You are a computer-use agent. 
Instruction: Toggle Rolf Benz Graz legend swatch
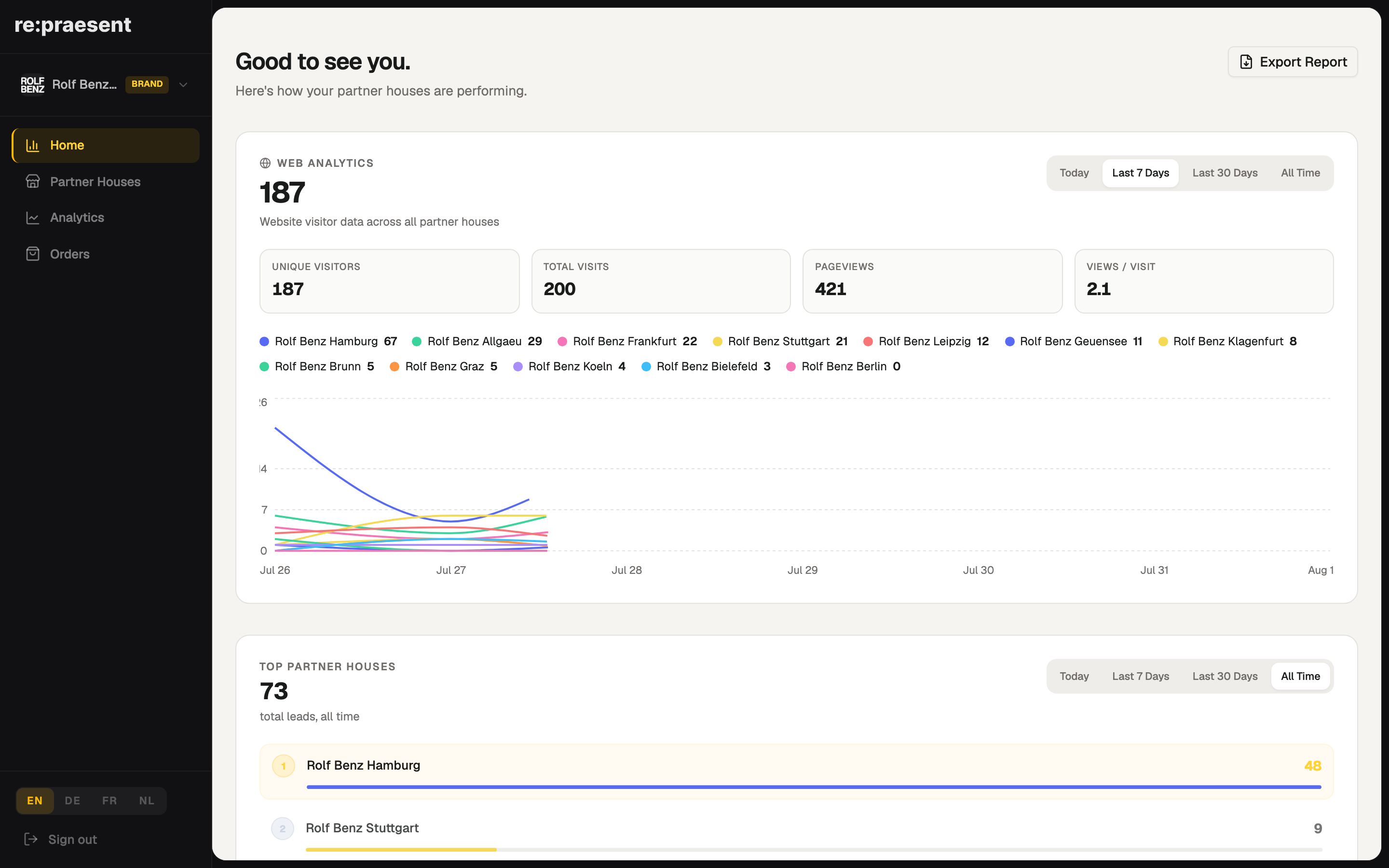[395, 367]
